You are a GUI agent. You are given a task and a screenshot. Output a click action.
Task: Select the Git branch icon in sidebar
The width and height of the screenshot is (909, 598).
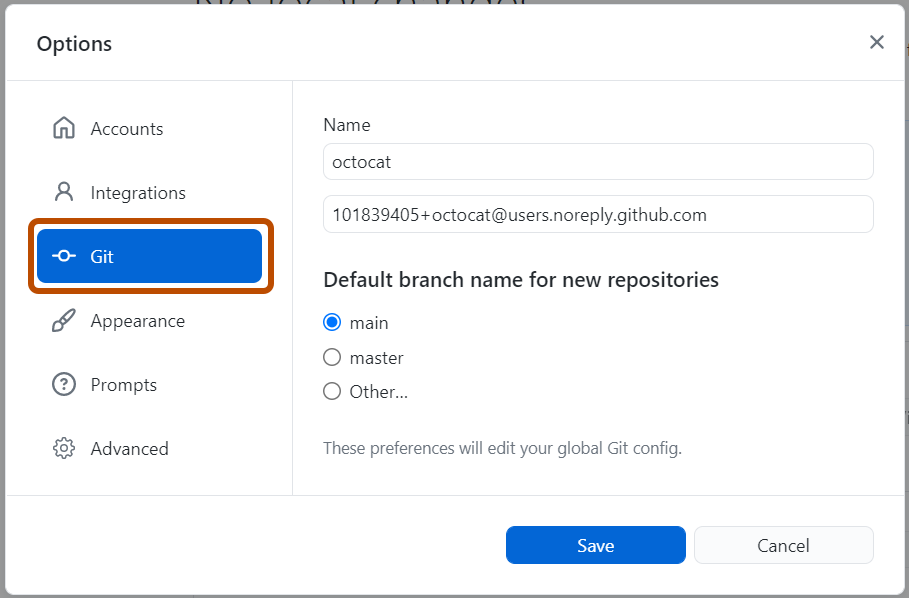63,256
